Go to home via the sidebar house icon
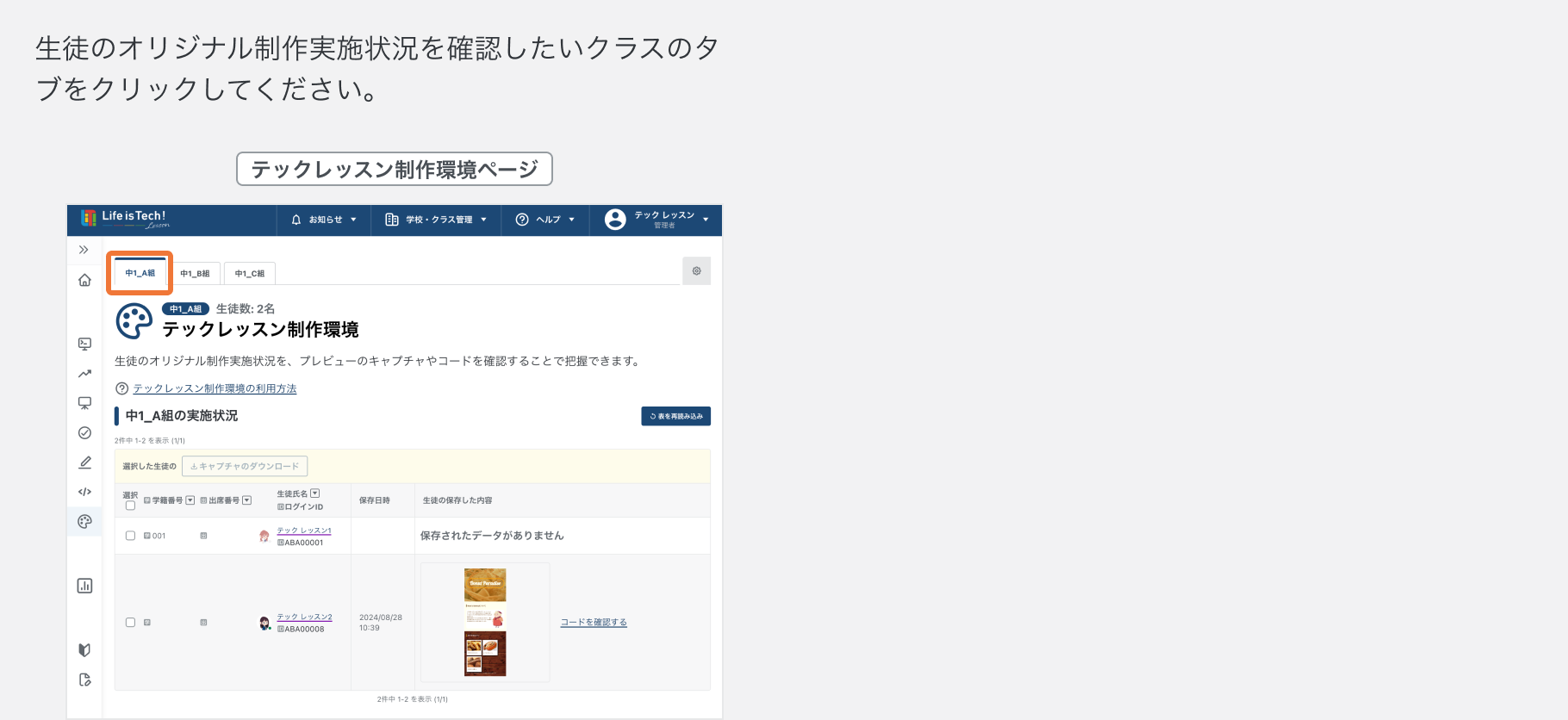The height and width of the screenshot is (720, 1568). pyautogui.click(x=84, y=280)
